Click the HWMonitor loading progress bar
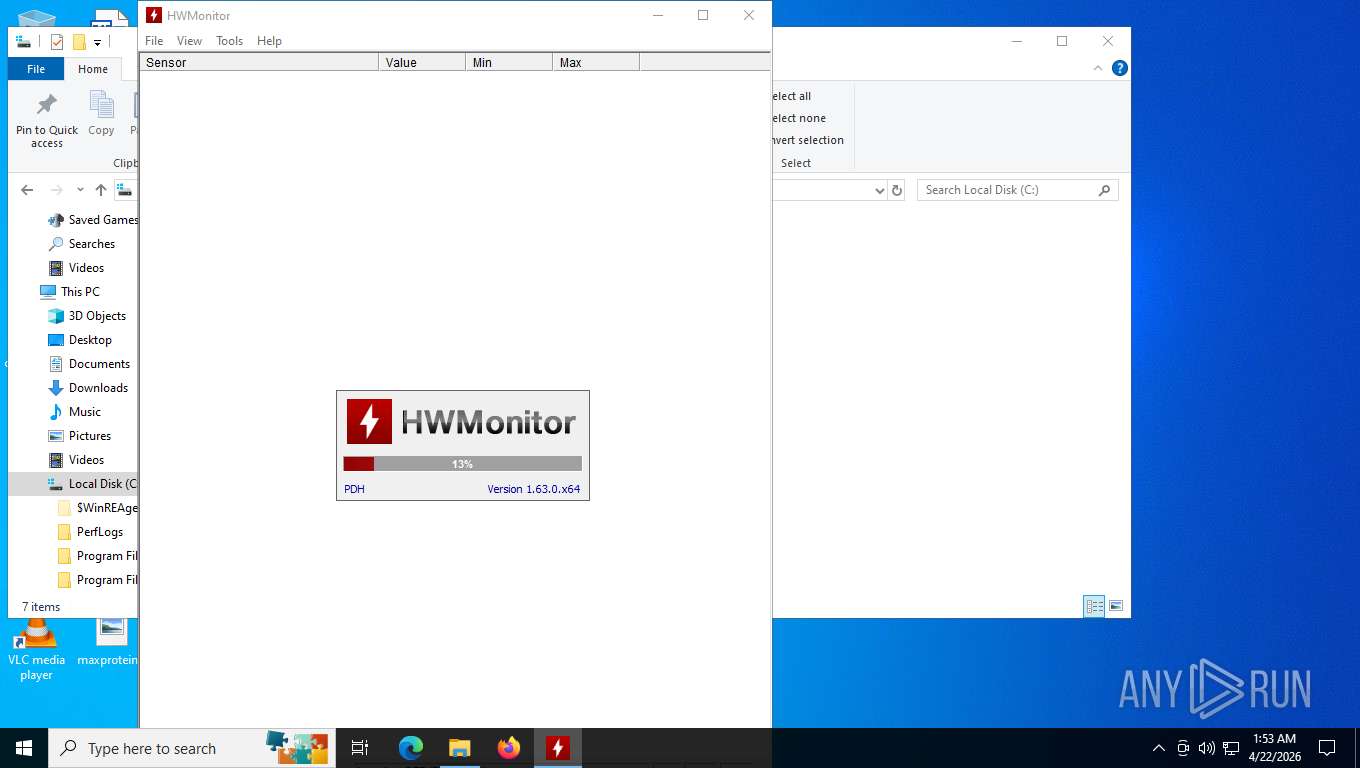The height and width of the screenshot is (768, 1360). tap(462, 464)
